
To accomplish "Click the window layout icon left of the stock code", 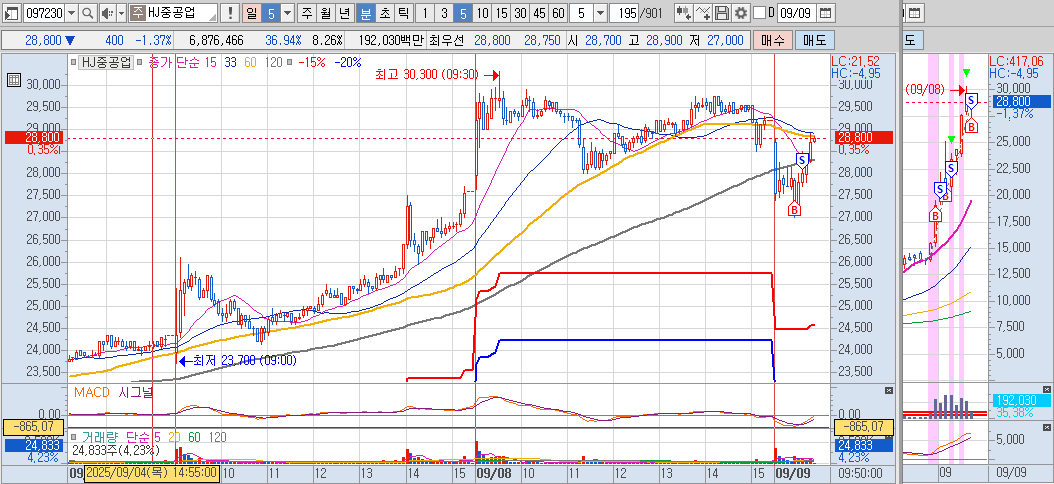I will click(11, 13).
